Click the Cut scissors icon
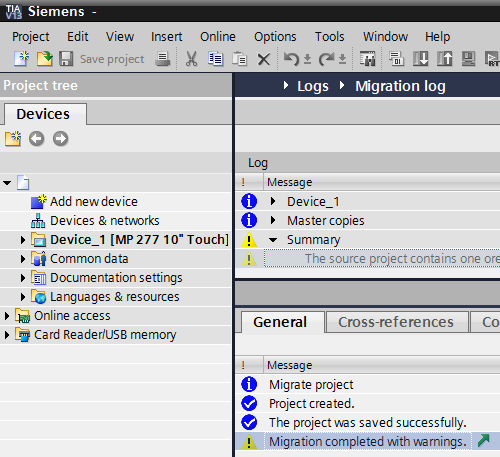This screenshot has width=500, height=457. (x=191, y=59)
